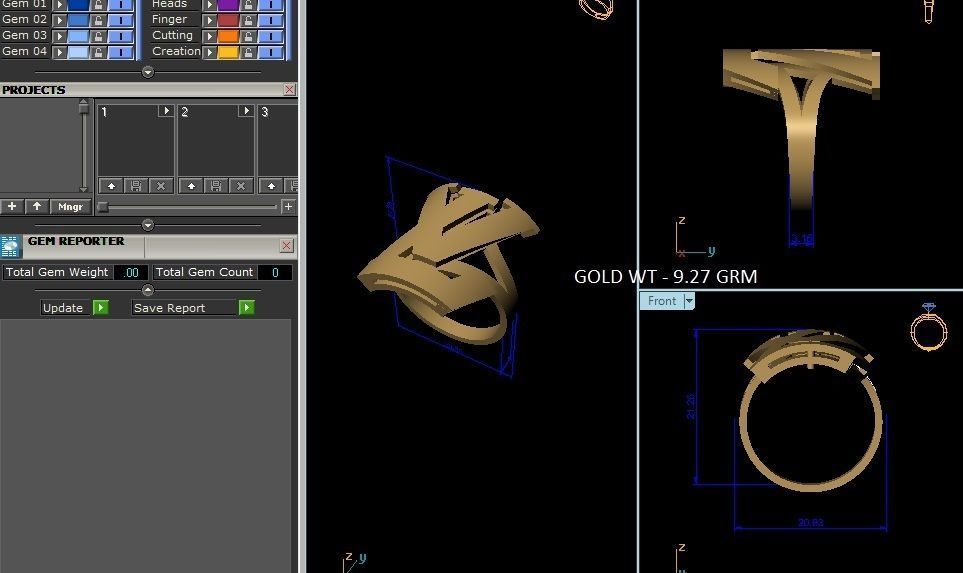Open the Creation layer yellow color swatch

coord(228,52)
